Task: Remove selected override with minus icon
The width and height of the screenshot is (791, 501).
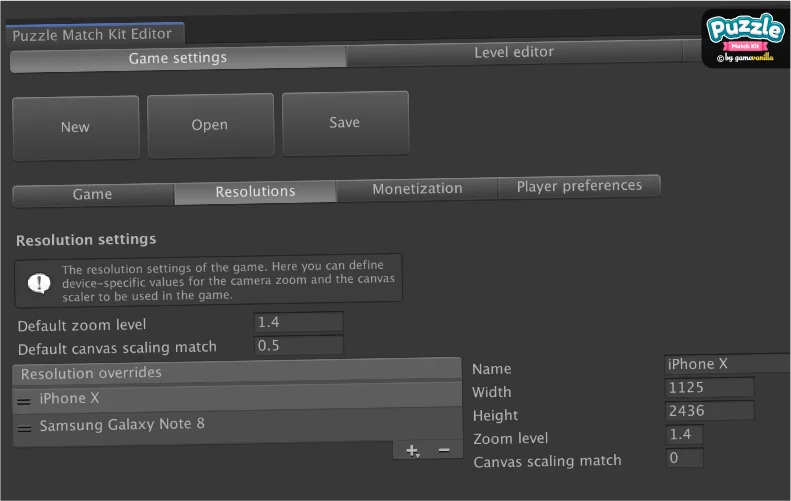Action: coord(444,450)
